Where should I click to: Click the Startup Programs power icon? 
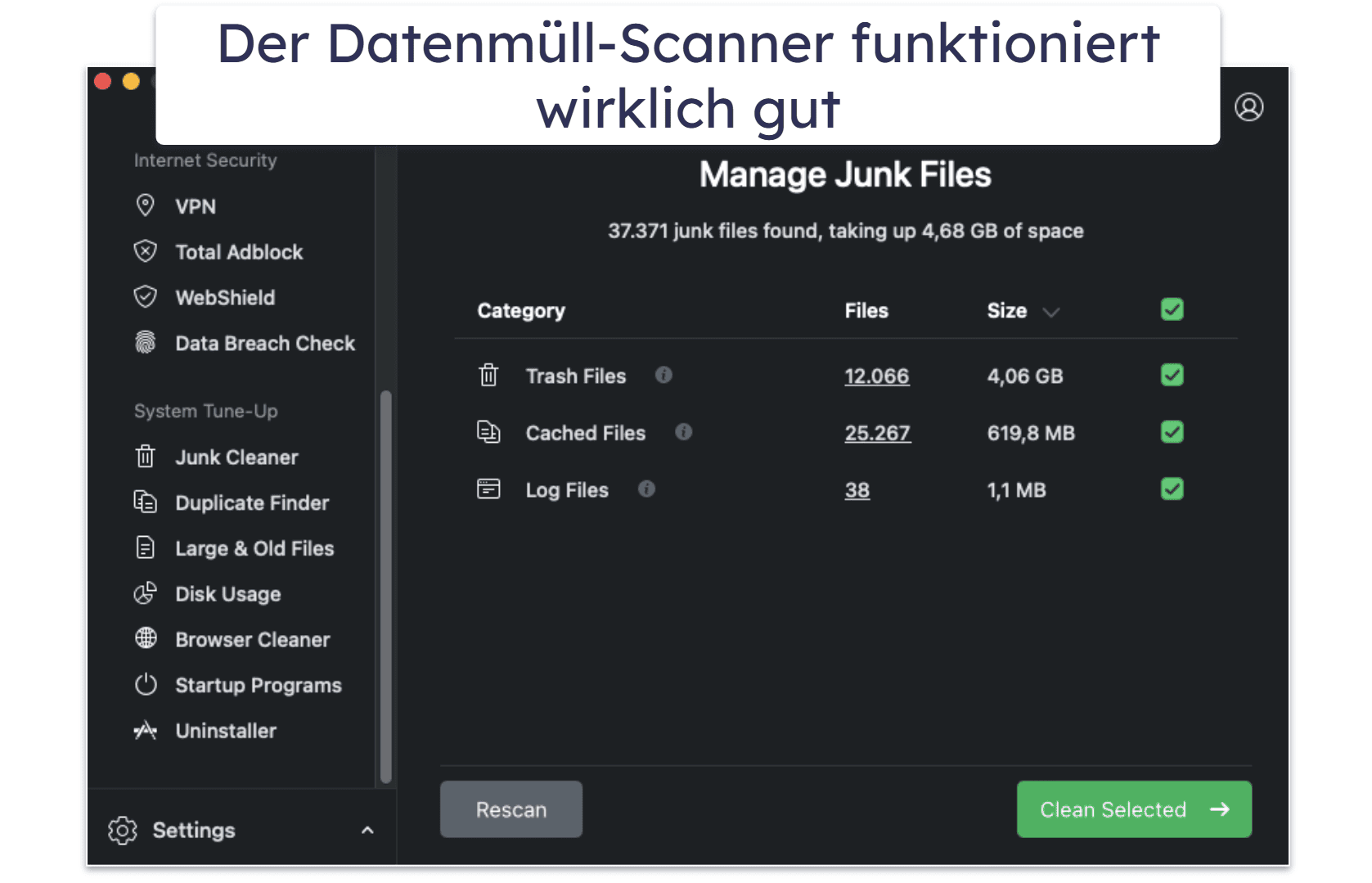coord(146,684)
